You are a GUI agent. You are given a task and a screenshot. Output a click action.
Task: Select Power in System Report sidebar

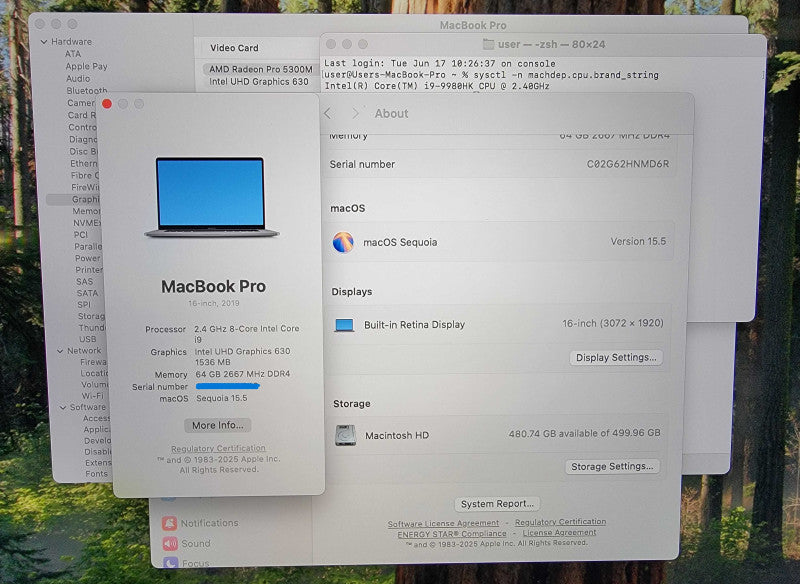click(87, 258)
